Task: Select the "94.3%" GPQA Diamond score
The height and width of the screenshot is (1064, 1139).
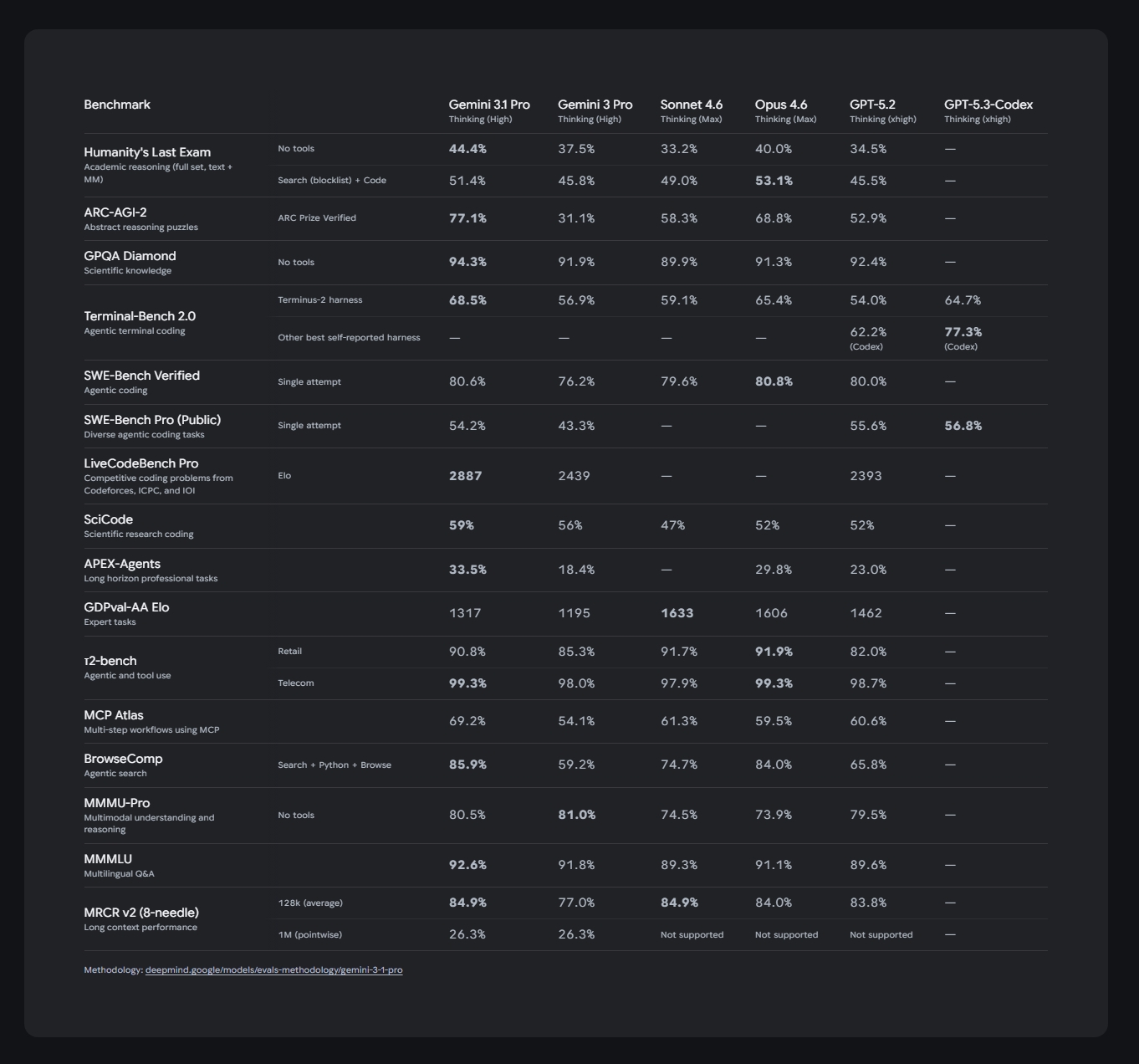Action: click(x=467, y=262)
